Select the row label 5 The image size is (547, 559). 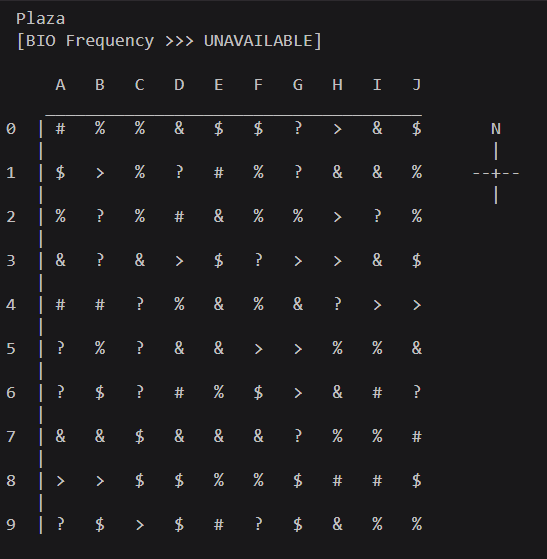(11, 349)
